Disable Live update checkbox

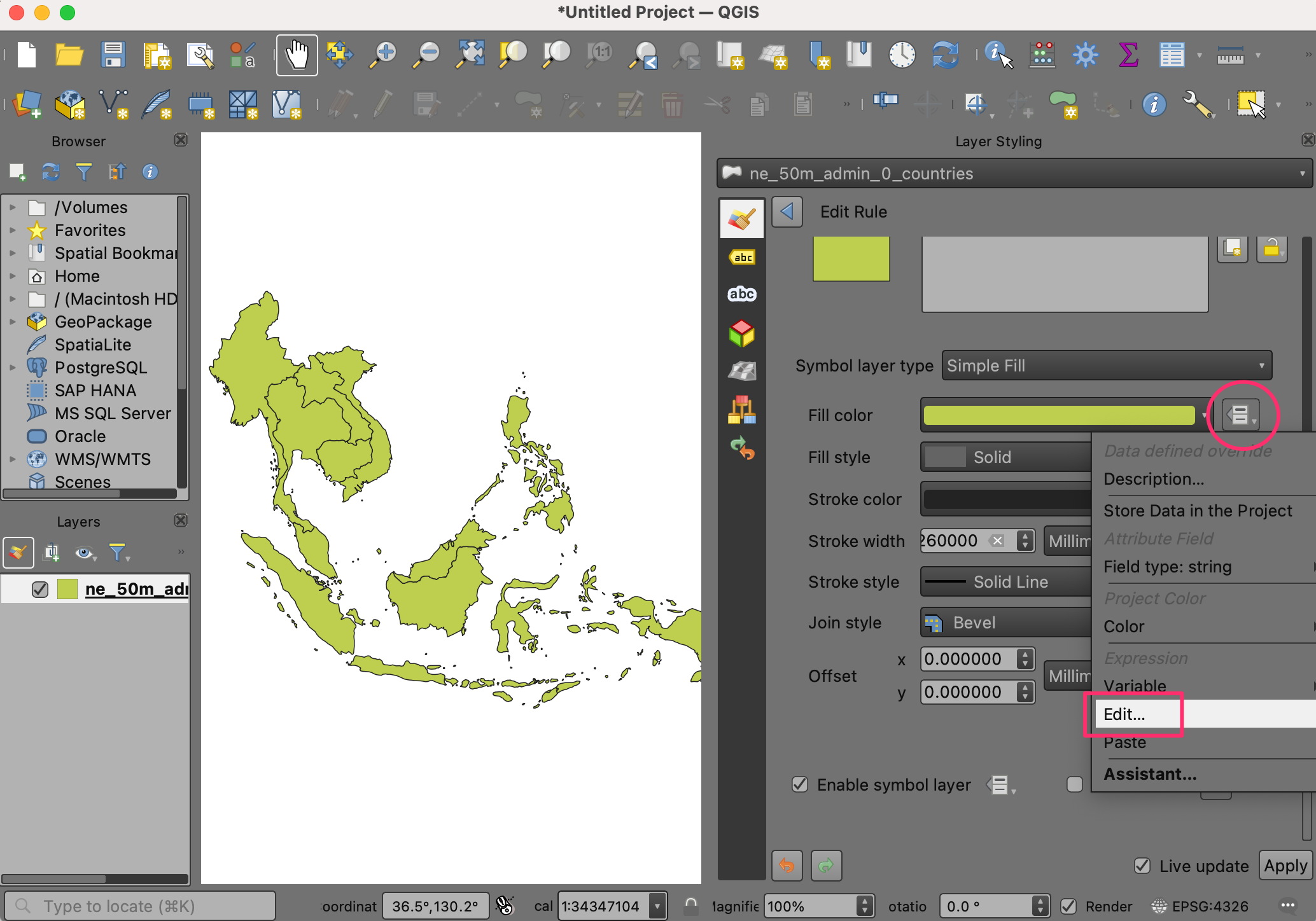click(x=1142, y=866)
